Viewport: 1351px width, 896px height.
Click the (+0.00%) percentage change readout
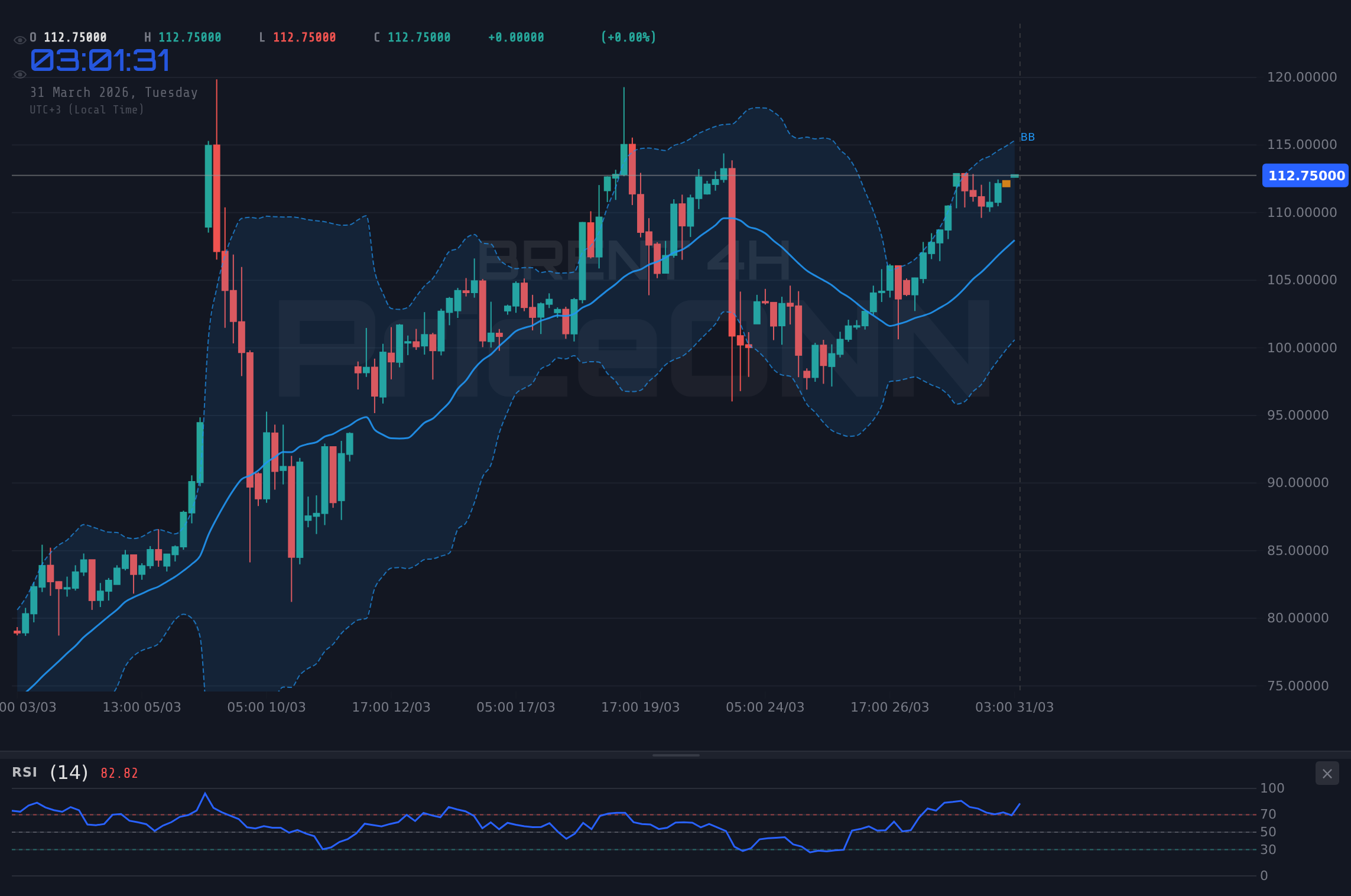pyautogui.click(x=628, y=37)
